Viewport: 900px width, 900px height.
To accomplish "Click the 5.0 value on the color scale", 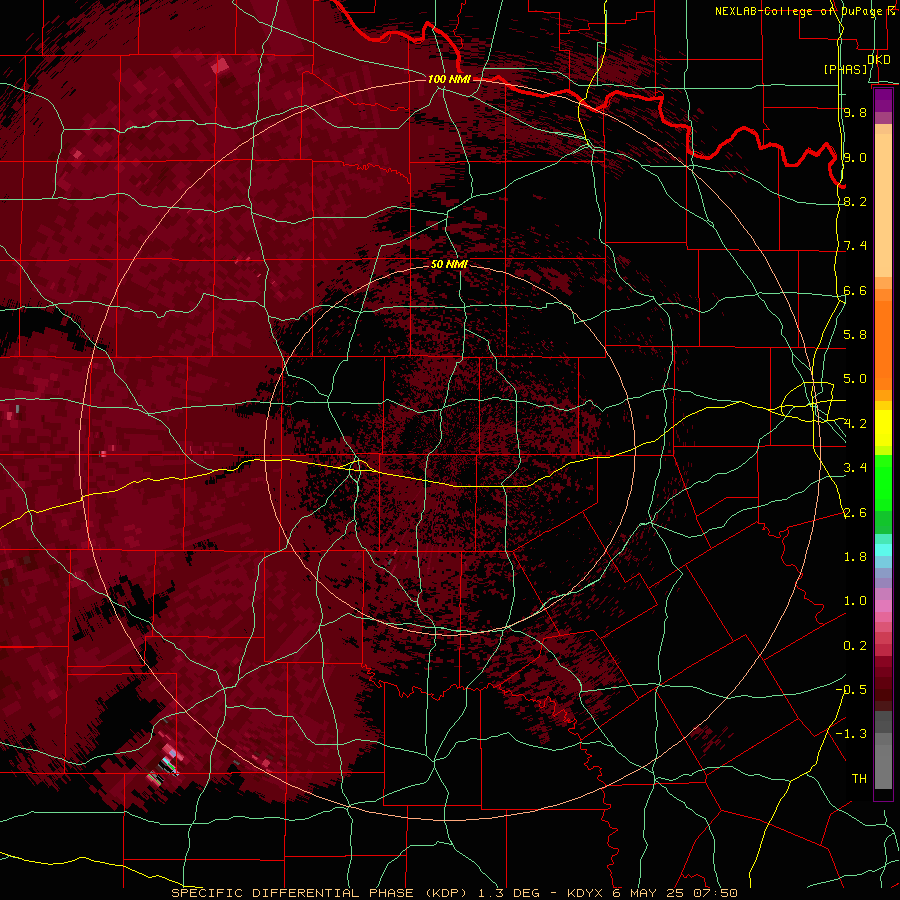I will coord(855,379).
